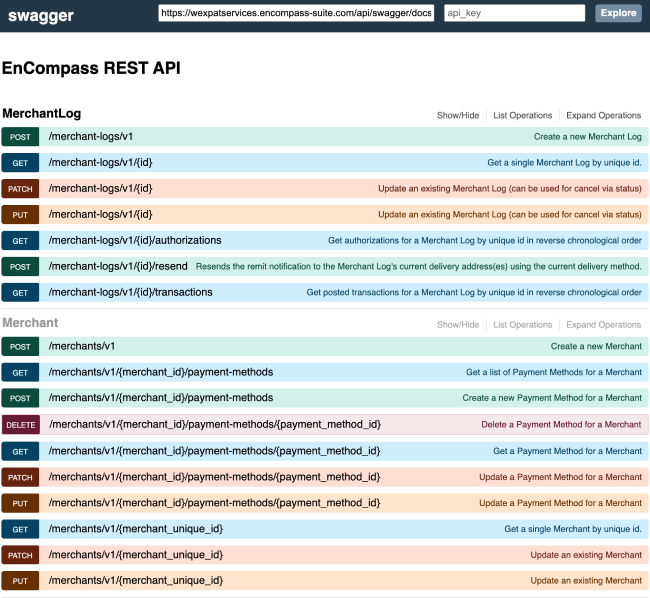
Task: Open PUT payment-methods/{payment_method_id} path
Action: tap(214, 503)
